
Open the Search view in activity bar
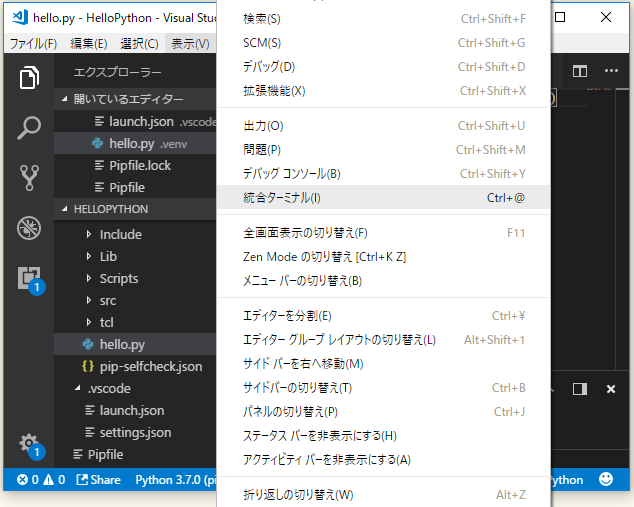point(29,127)
